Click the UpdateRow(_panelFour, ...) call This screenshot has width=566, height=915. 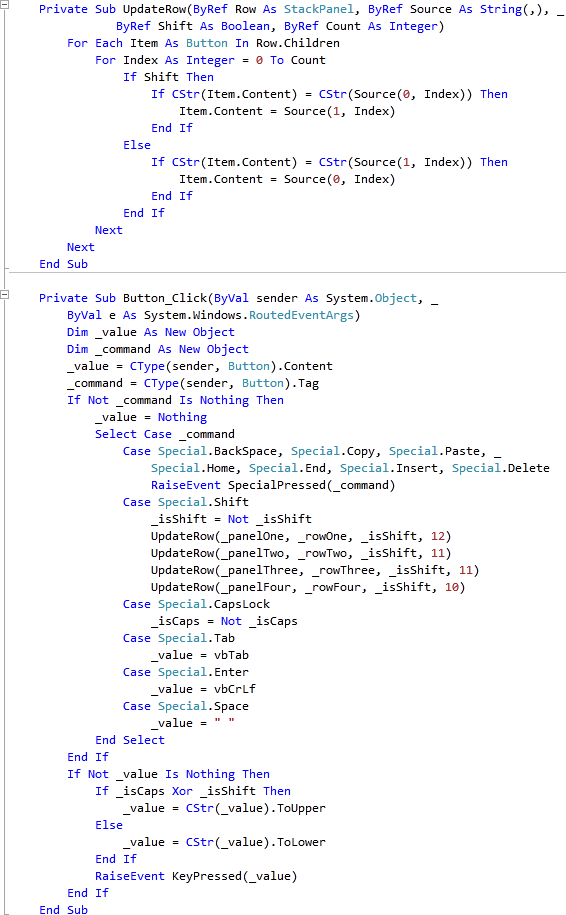tap(308, 586)
